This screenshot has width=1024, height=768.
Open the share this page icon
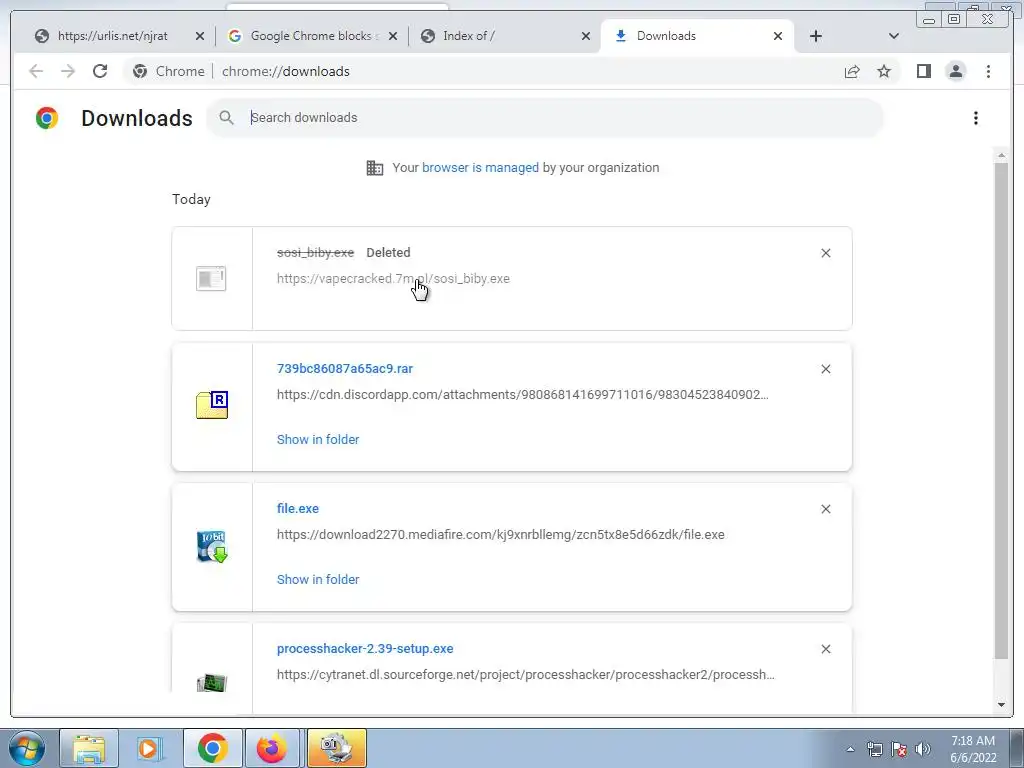point(852,71)
